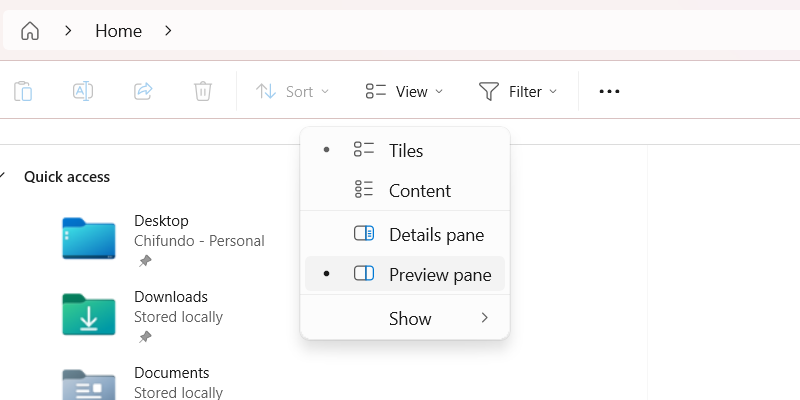
Task: Select the Tiles layout option
Action: [x=405, y=151]
